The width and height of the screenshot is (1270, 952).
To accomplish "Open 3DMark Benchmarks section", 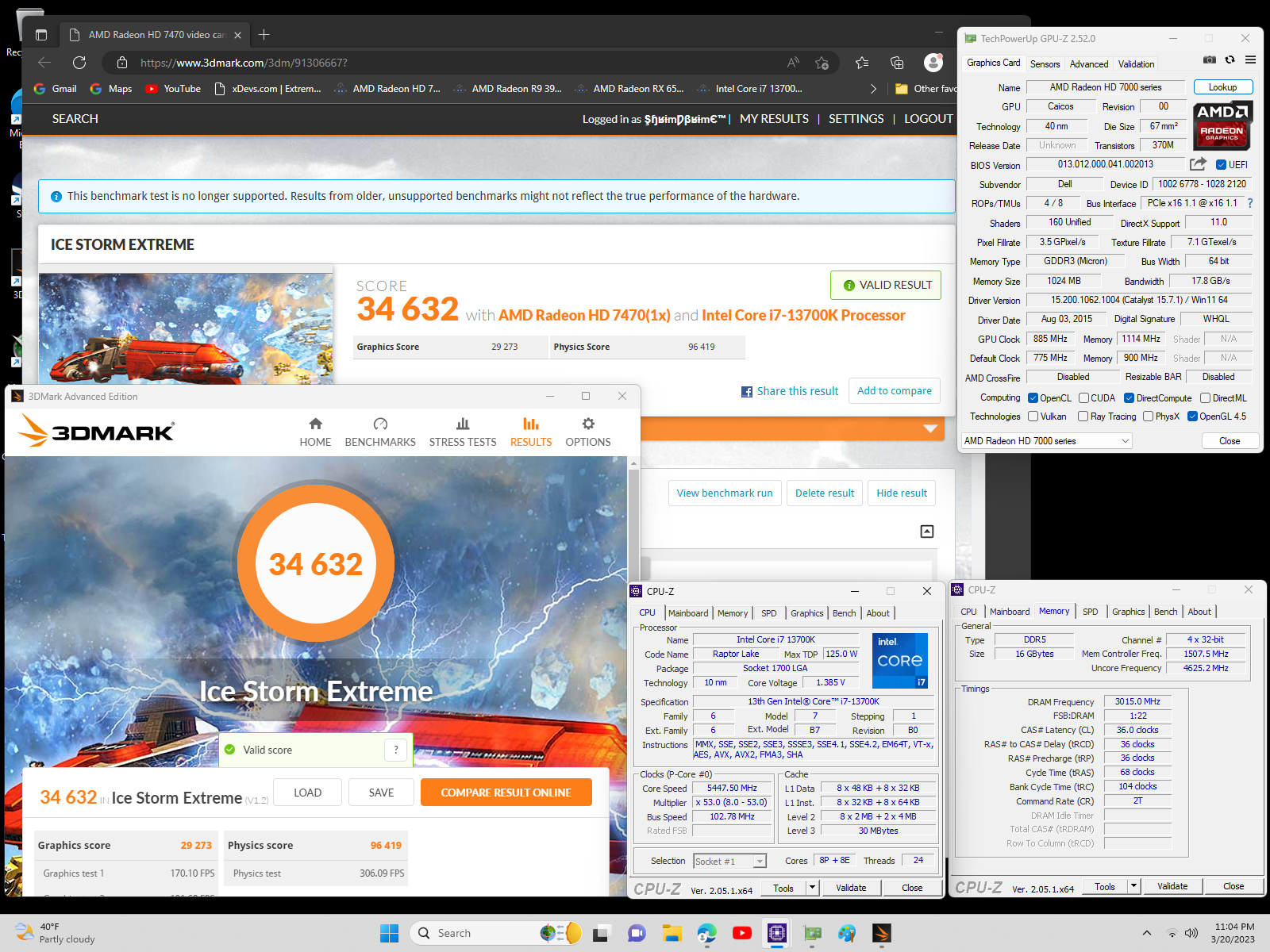I will point(380,432).
